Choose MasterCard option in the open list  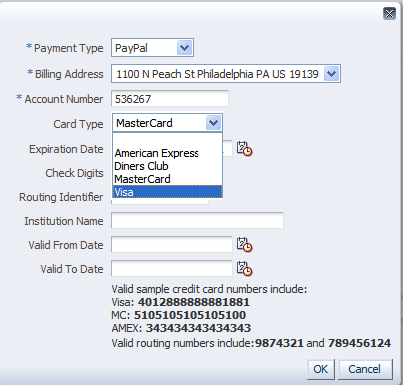pyautogui.click(x=167, y=179)
